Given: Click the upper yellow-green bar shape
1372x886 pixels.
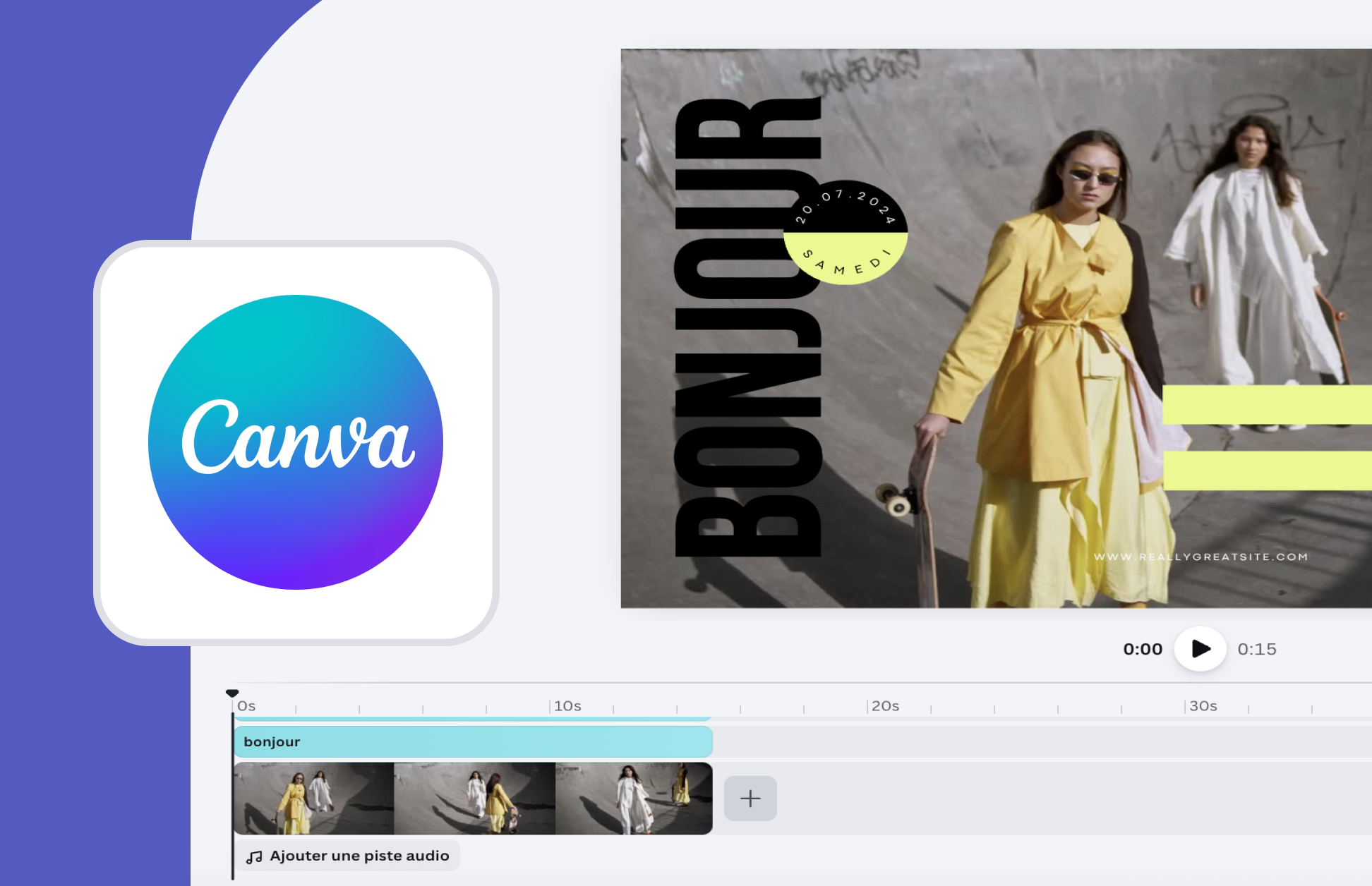Looking at the screenshot, I should pos(1267,404).
